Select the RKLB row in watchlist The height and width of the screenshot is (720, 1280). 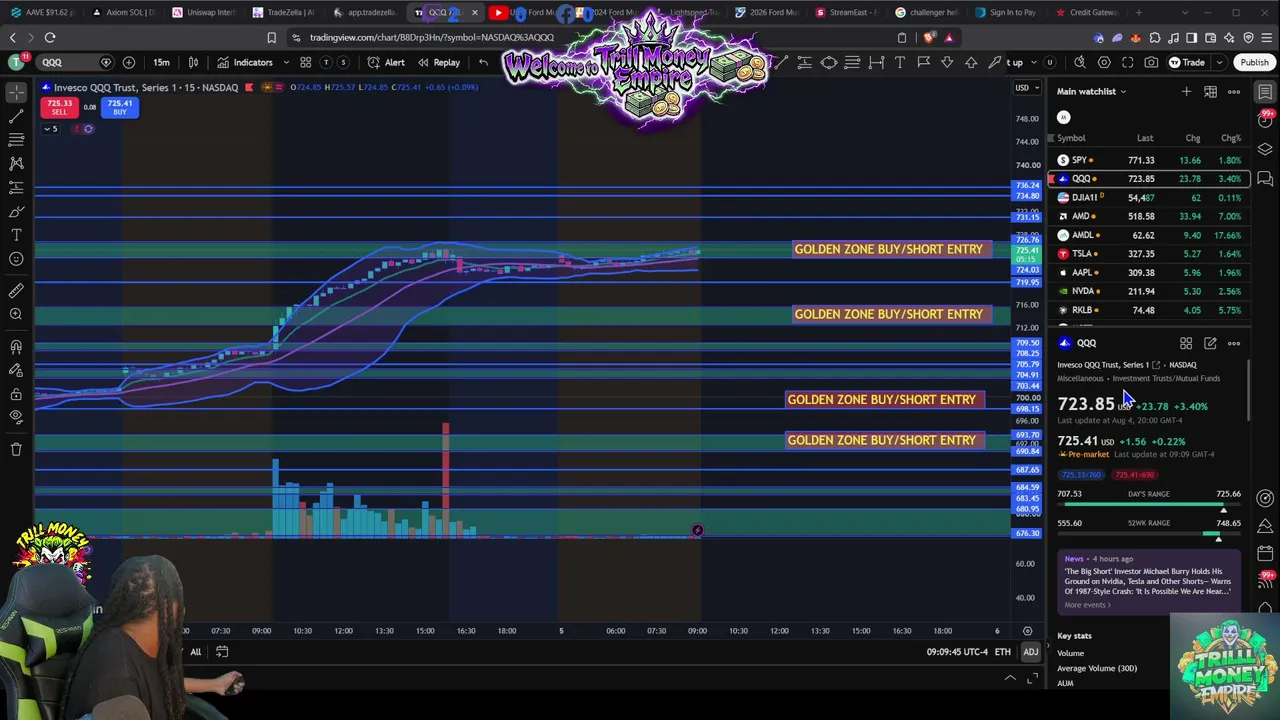(1148, 310)
